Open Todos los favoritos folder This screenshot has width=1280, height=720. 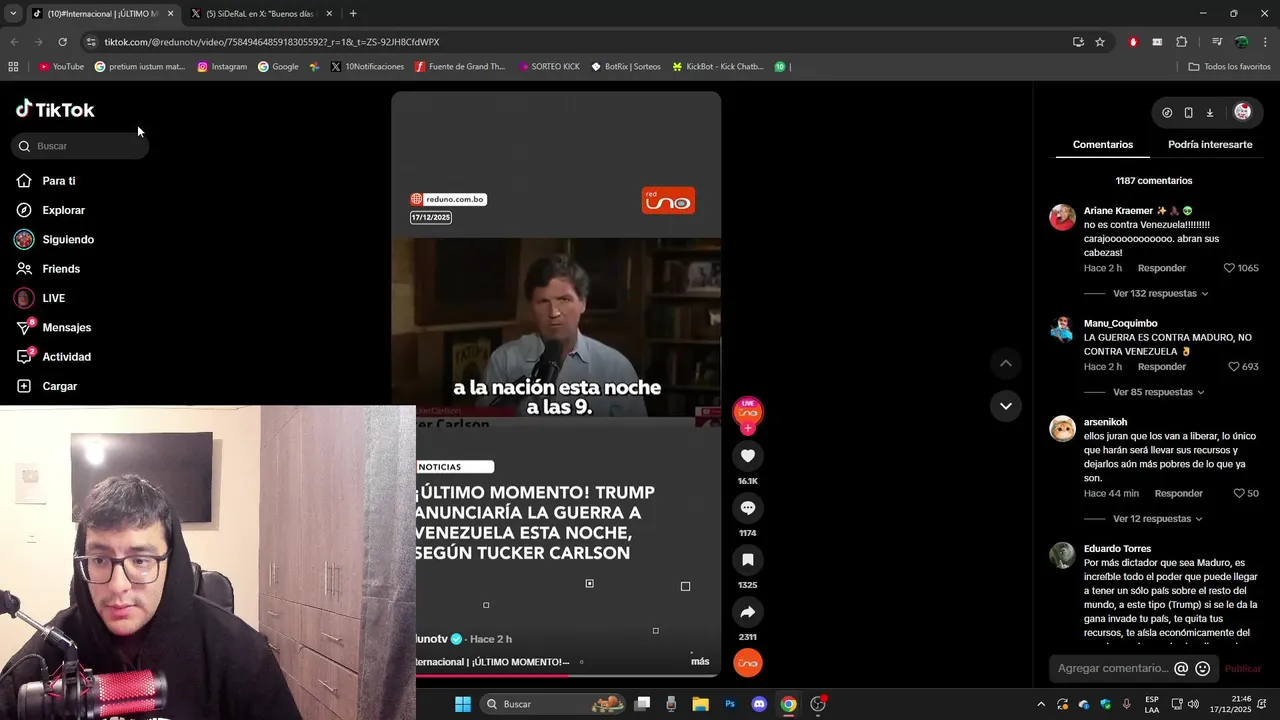click(x=1229, y=67)
